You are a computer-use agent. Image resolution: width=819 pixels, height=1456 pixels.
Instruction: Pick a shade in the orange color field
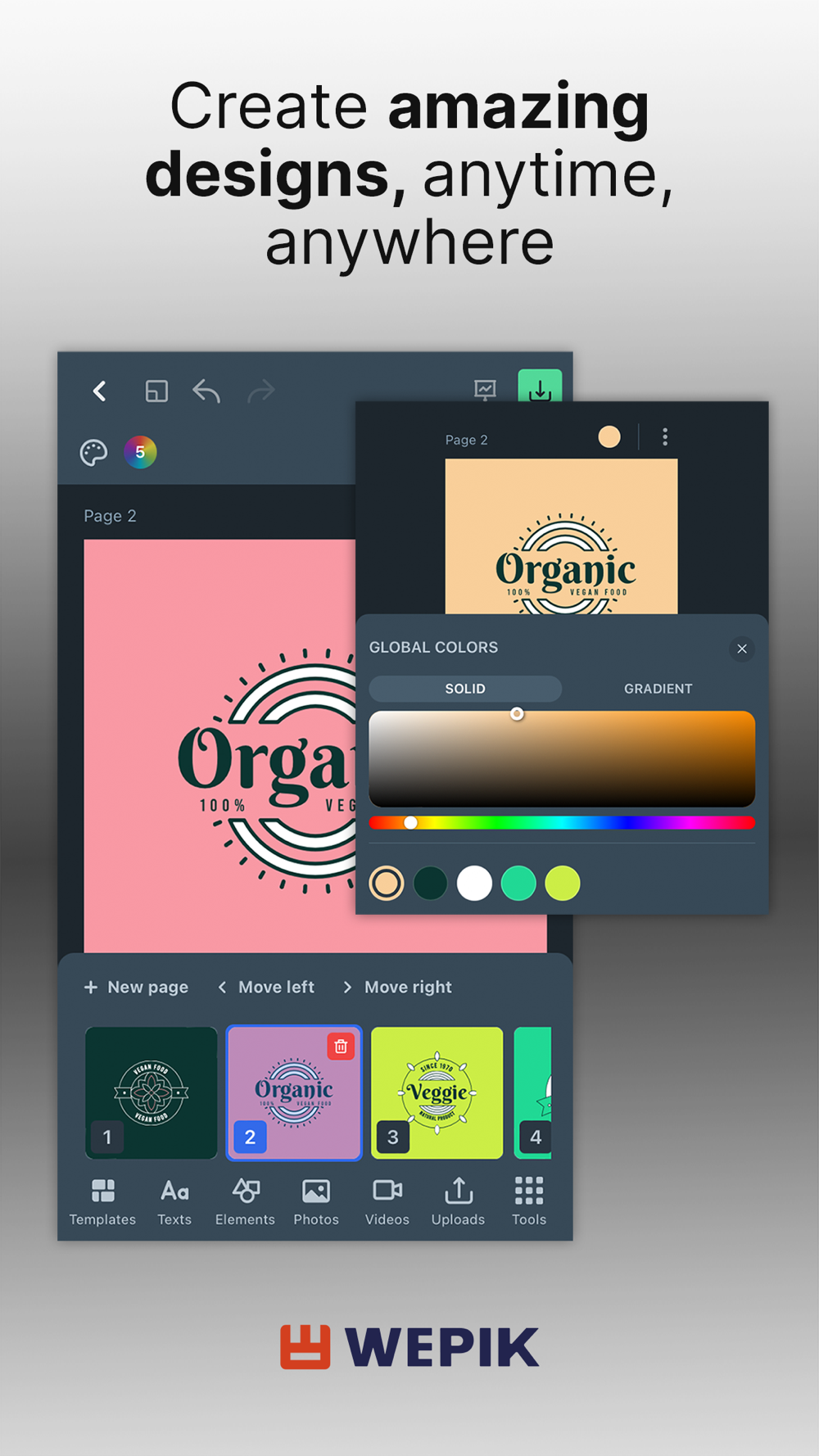(x=562, y=759)
